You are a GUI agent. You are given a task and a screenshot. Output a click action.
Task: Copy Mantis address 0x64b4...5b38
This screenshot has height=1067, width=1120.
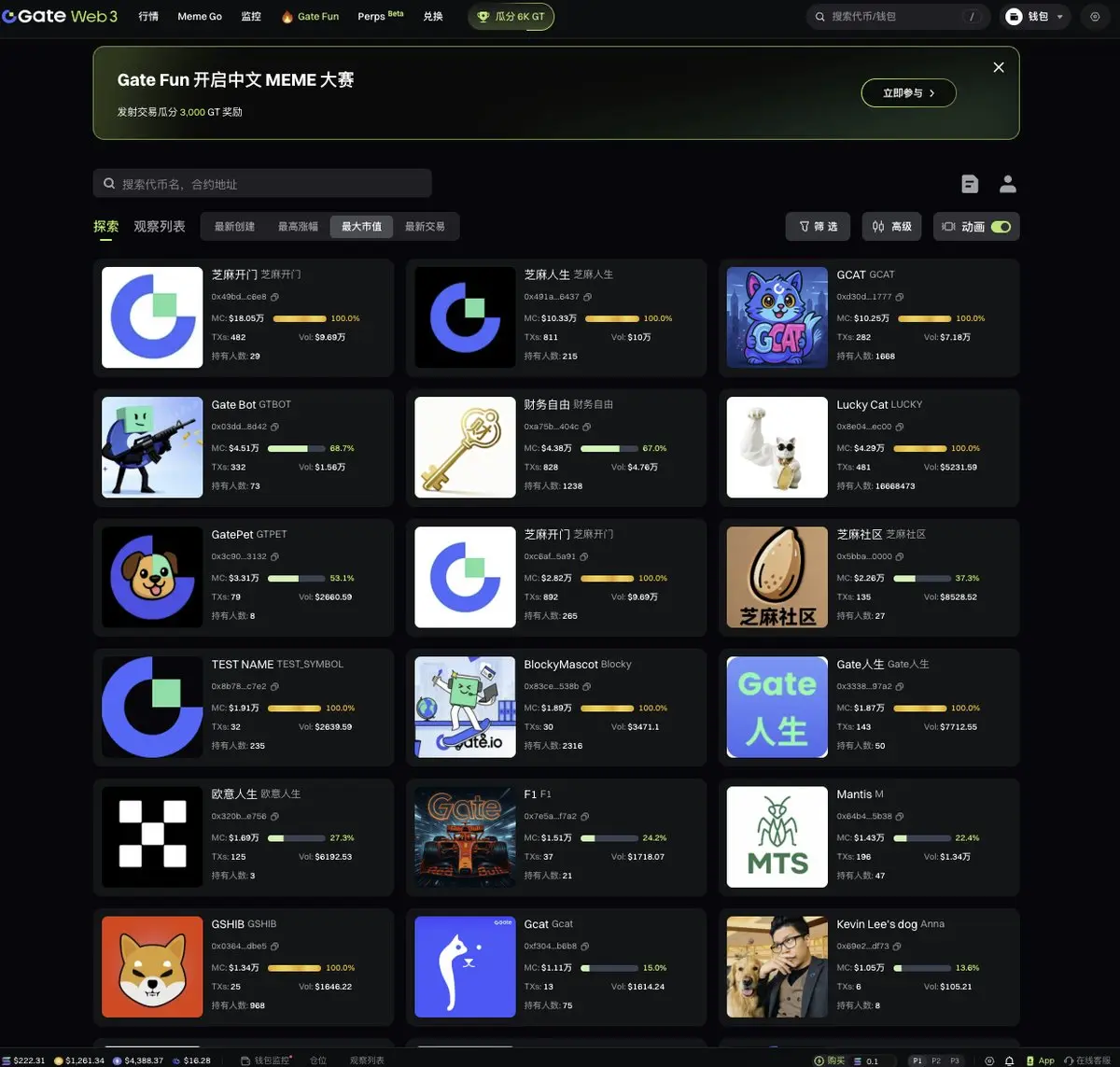(x=900, y=816)
